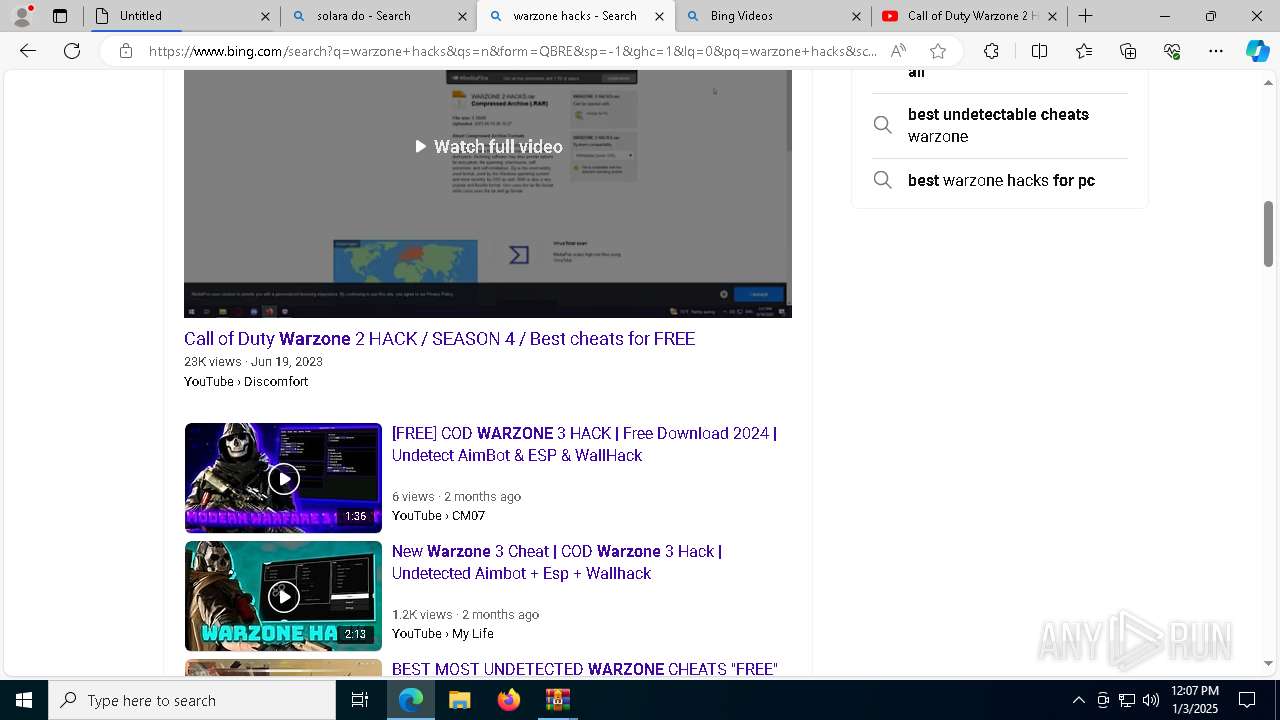
Task: Open [FREE] COD WARZONE 3 HACK link
Action: [x=584, y=444]
